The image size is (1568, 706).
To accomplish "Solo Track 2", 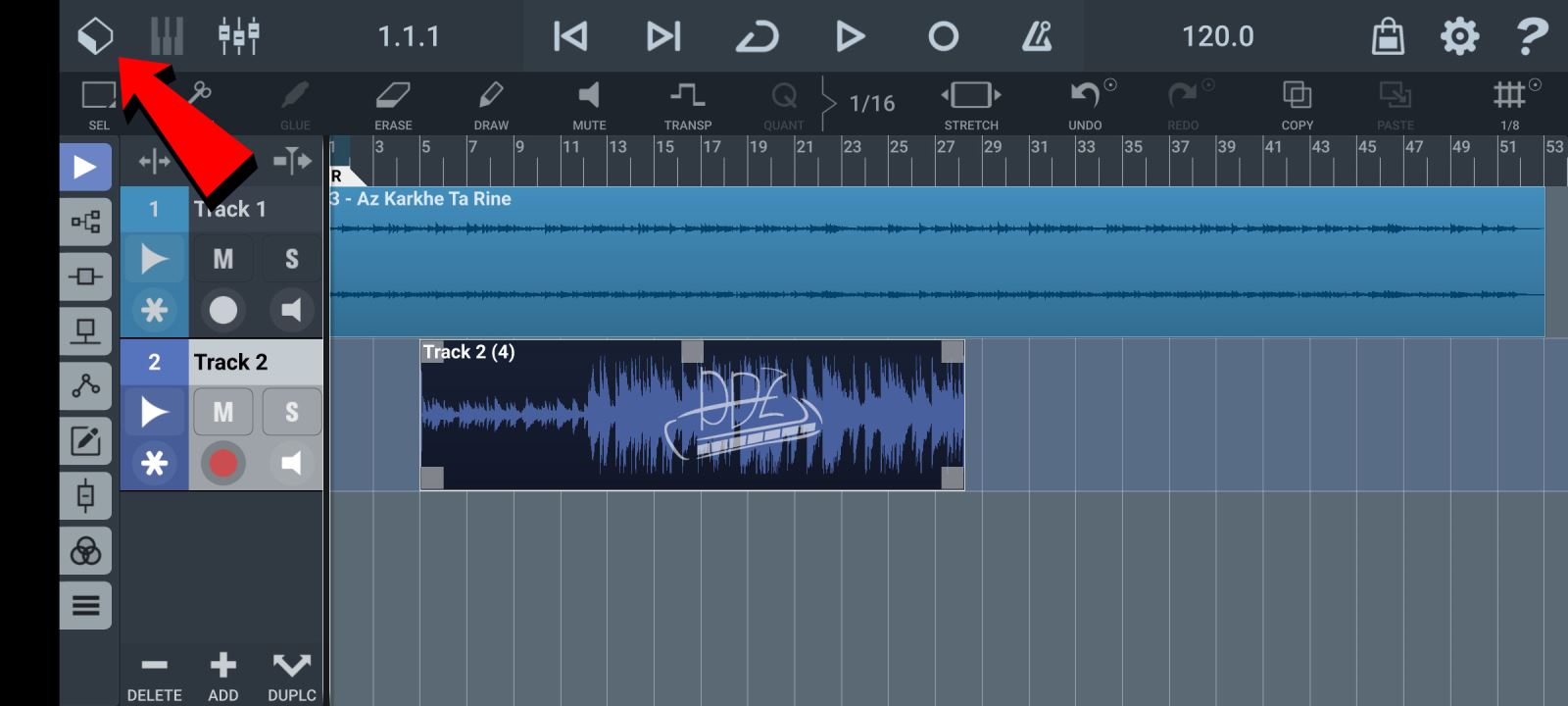I will 291,412.
